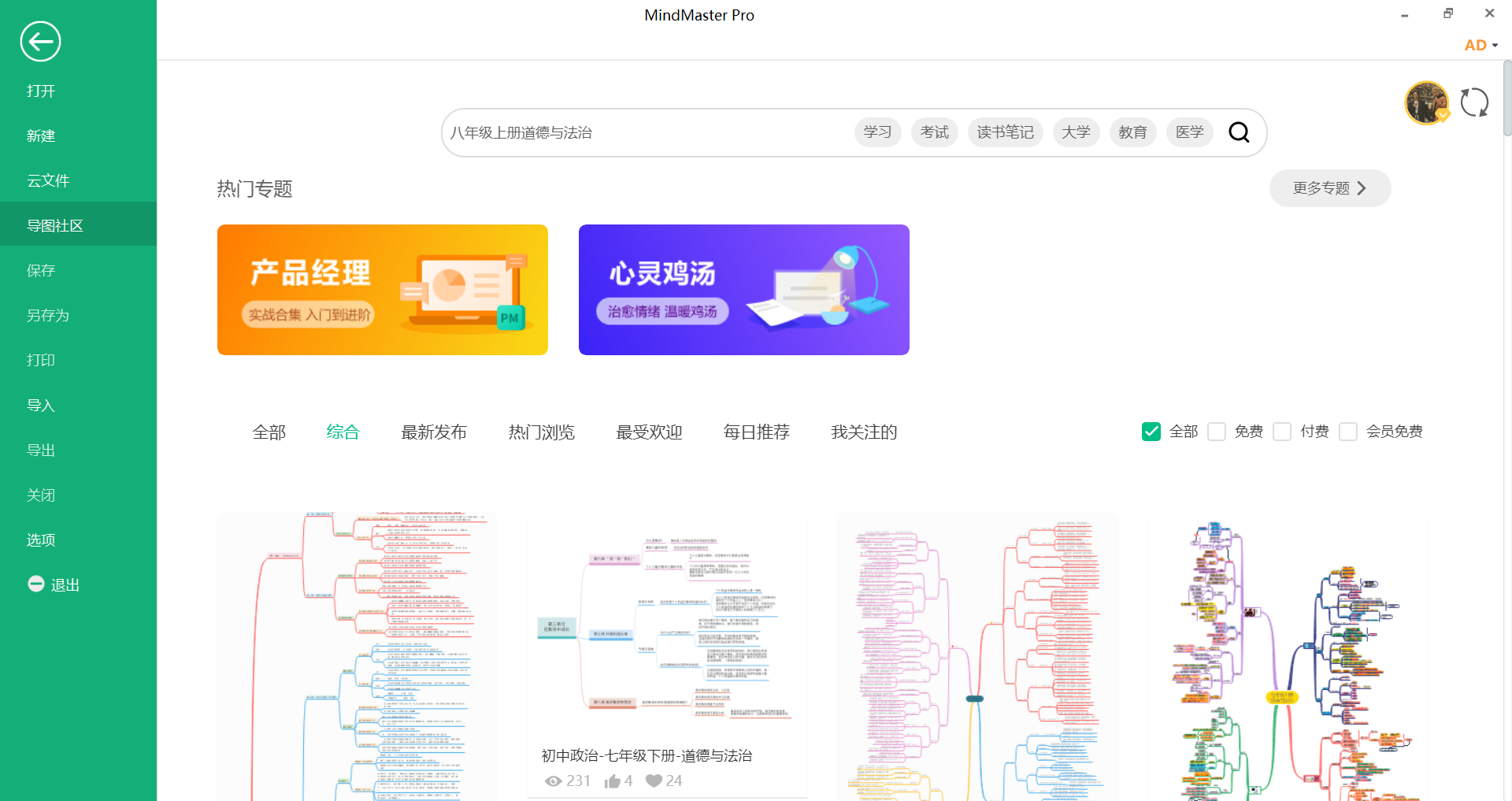Switch to the 综合 tab
The width and height of the screenshot is (1512, 801).
coord(343,432)
